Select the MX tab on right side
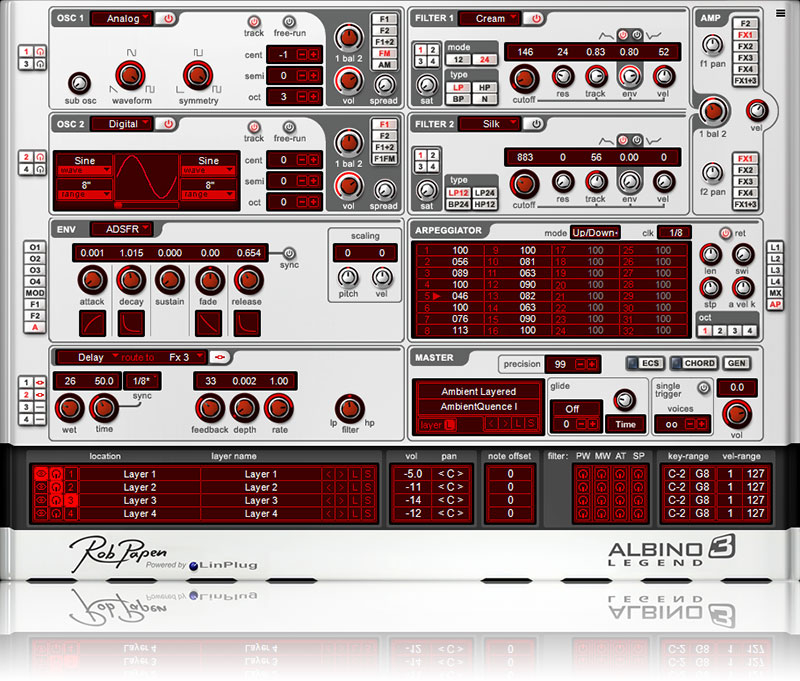The image size is (800, 681). (x=775, y=292)
